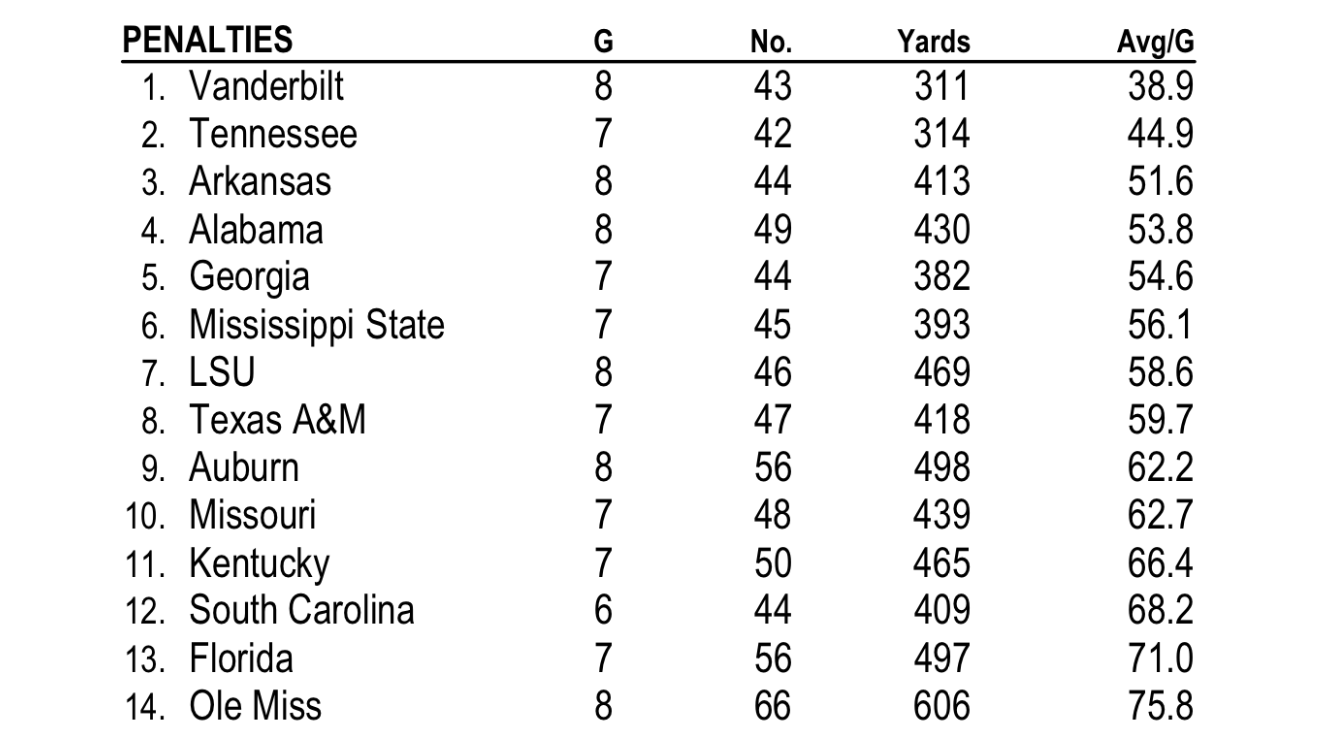Click the Missouri team name
This screenshot has width=1334, height=750.
click(253, 516)
